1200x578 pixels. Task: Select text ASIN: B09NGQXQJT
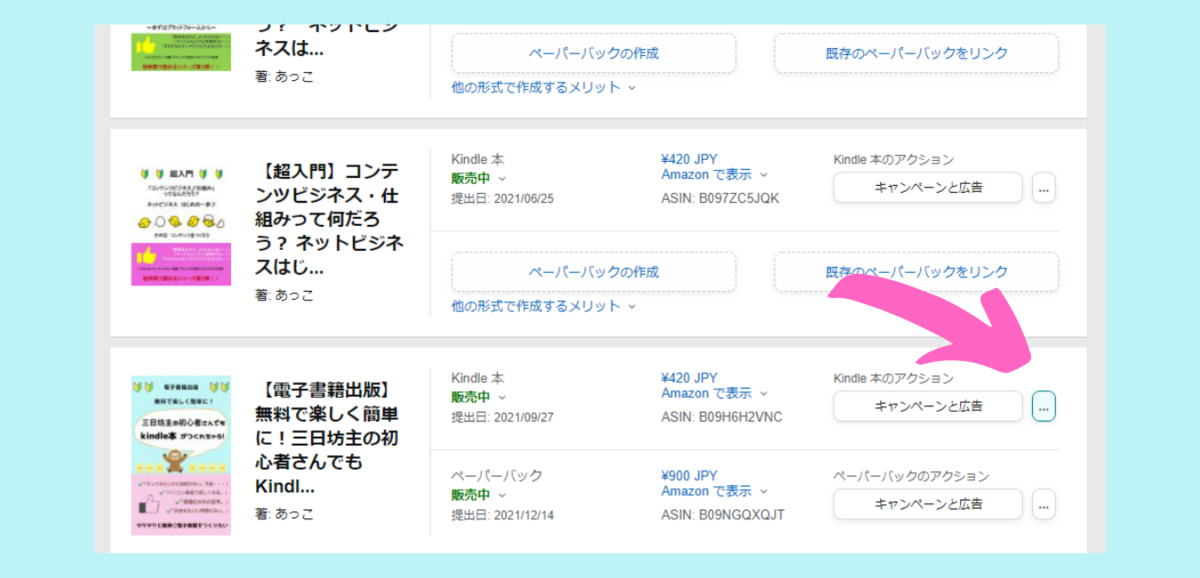(x=723, y=515)
